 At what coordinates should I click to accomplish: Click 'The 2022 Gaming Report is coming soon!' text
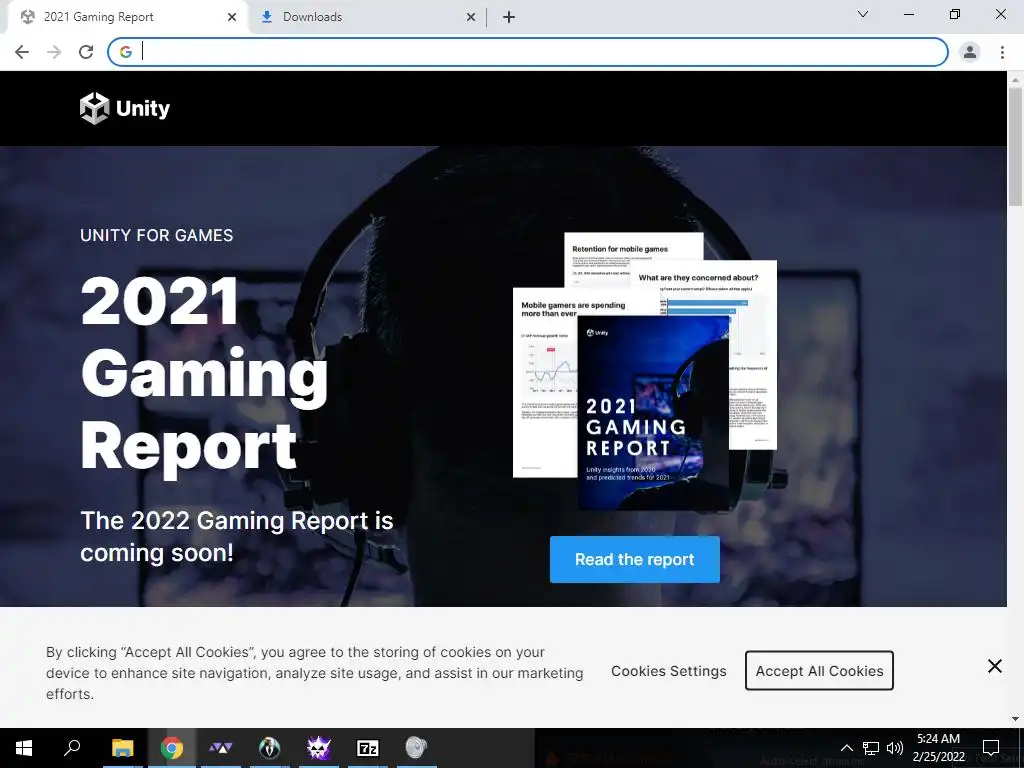coord(236,537)
